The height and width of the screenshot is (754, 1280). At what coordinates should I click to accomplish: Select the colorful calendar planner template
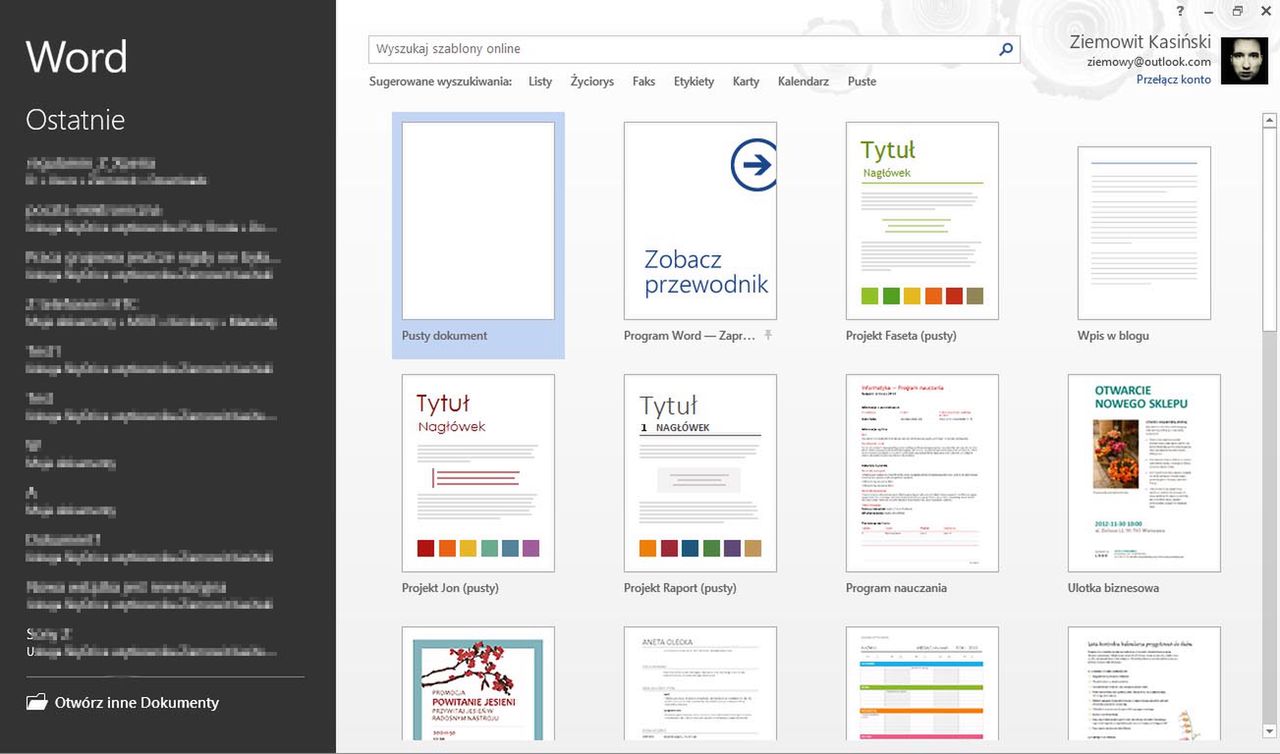[x=922, y=684]
